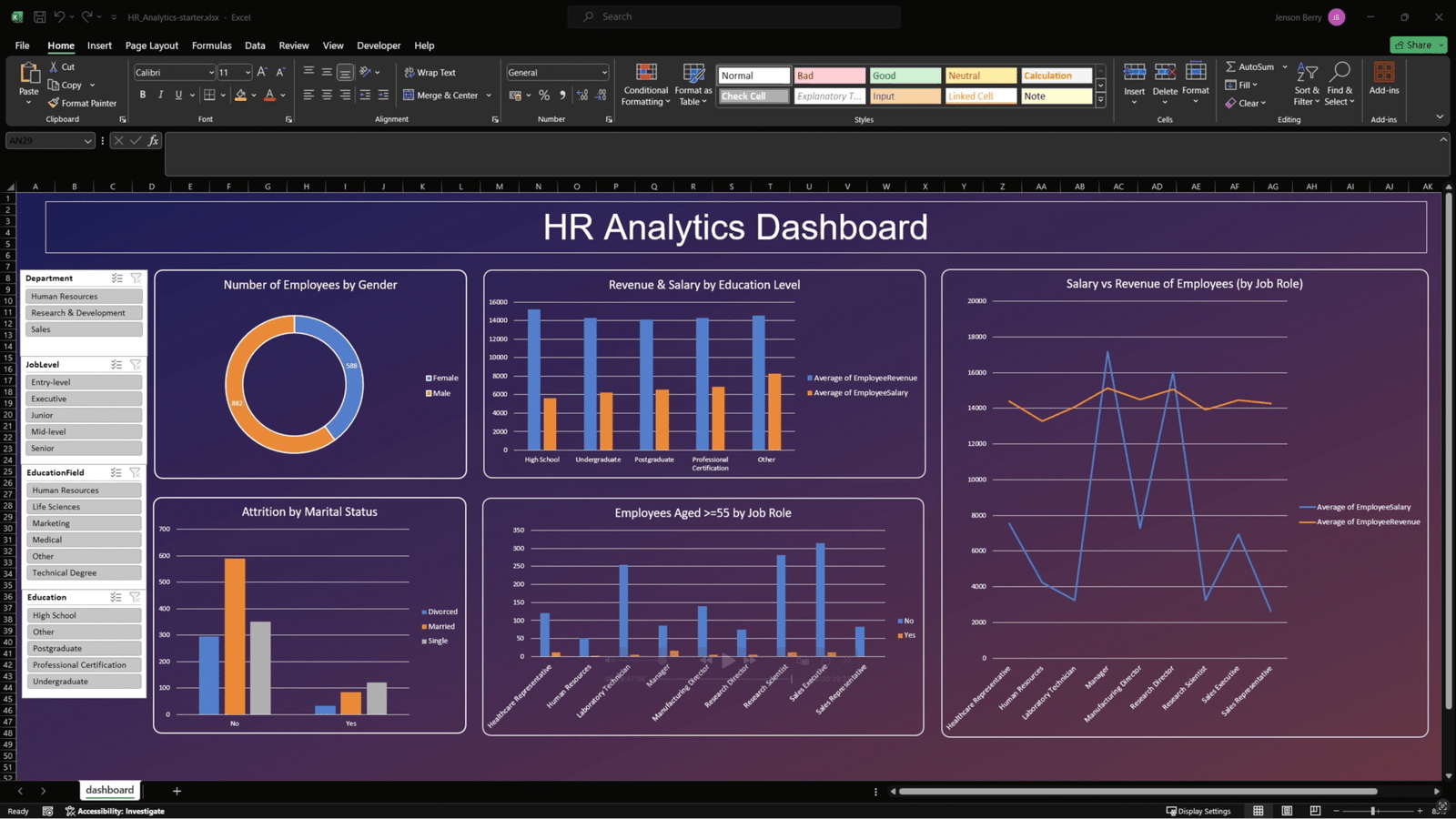The height and width of the screenshot is (819, 1456).
Task: Click into the top search box
Action: [733, 16]
